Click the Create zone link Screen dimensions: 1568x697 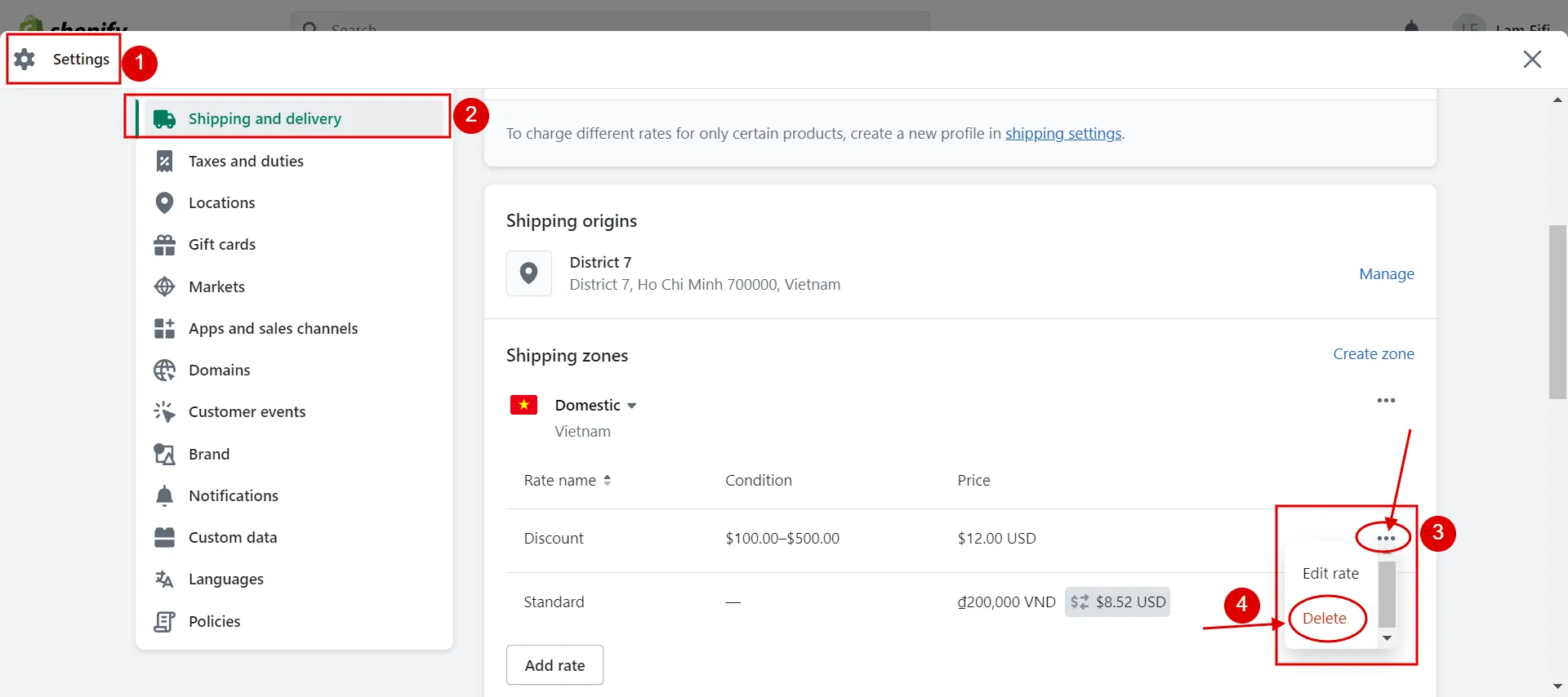1373,354
